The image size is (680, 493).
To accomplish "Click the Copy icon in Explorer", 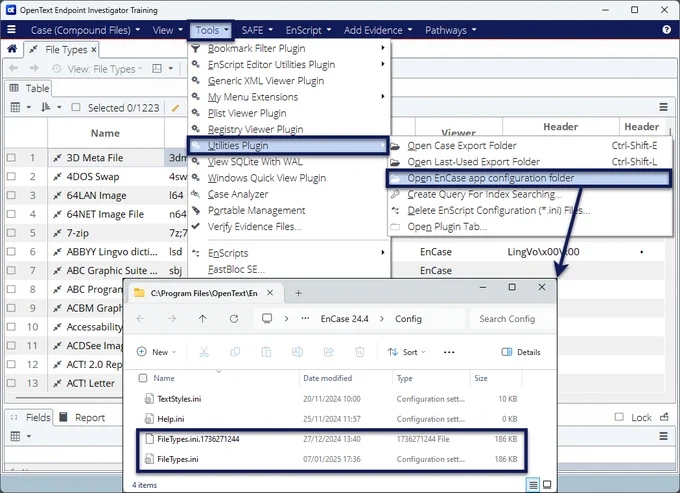I will pos(235,352).
